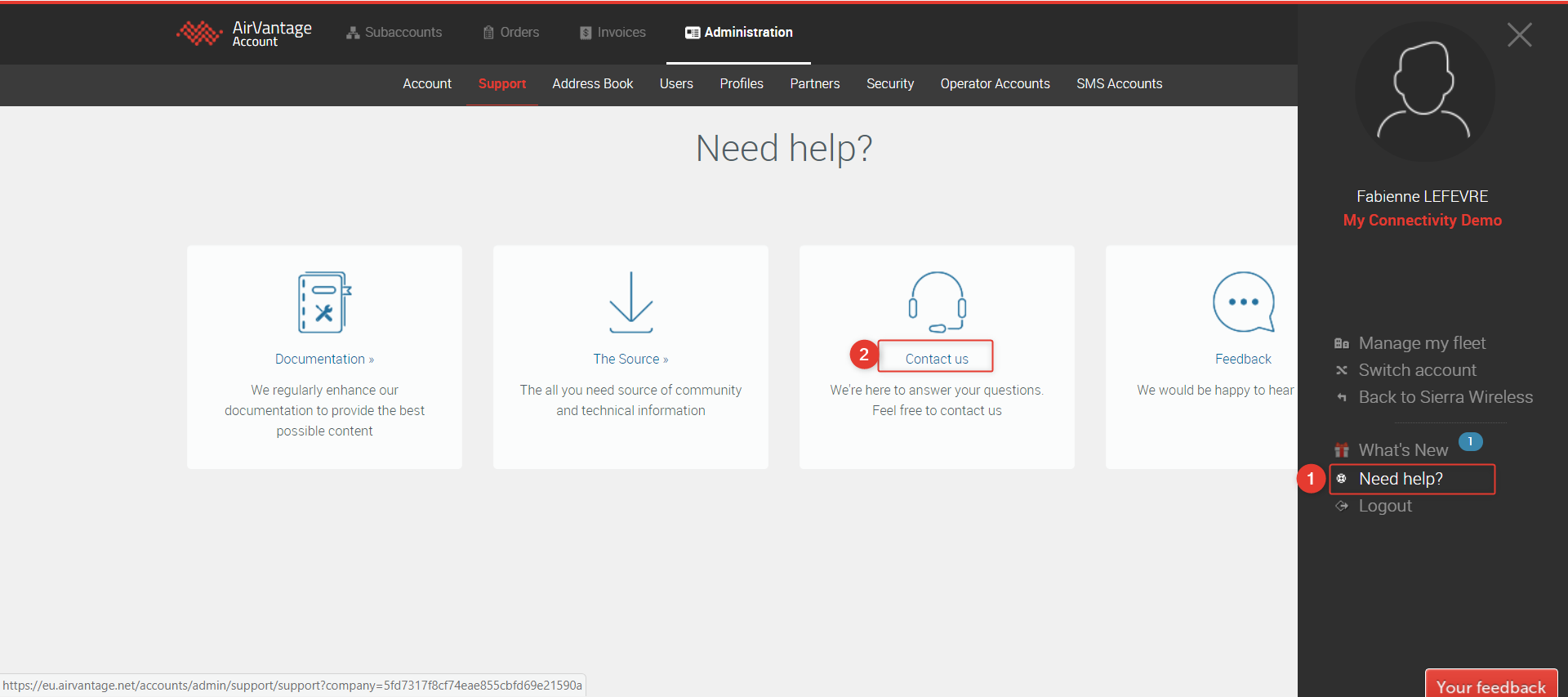The image size is (1568, 697).
Task: Open the Operator Accounts tab
Action: pos(995,84)
